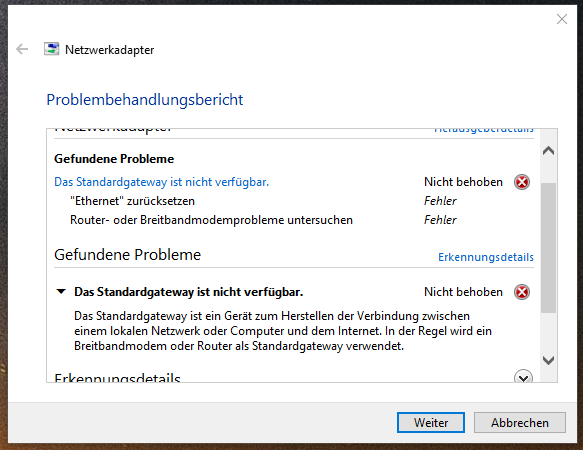Click the 'Nicht behoben' status beside blue link
583x450 pixels.
pyautogui.click(x=463, y=182)
